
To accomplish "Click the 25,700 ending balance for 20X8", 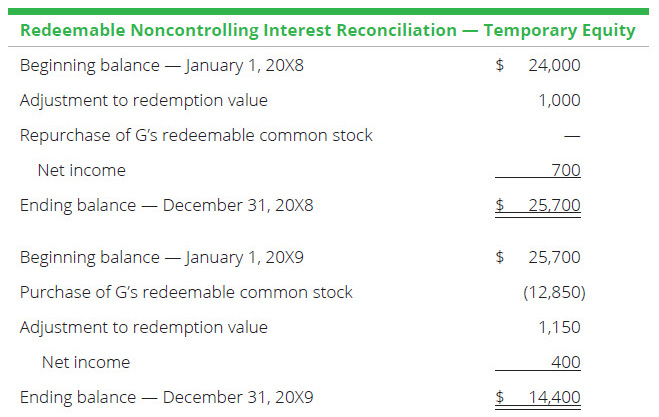I will (553, 206).
